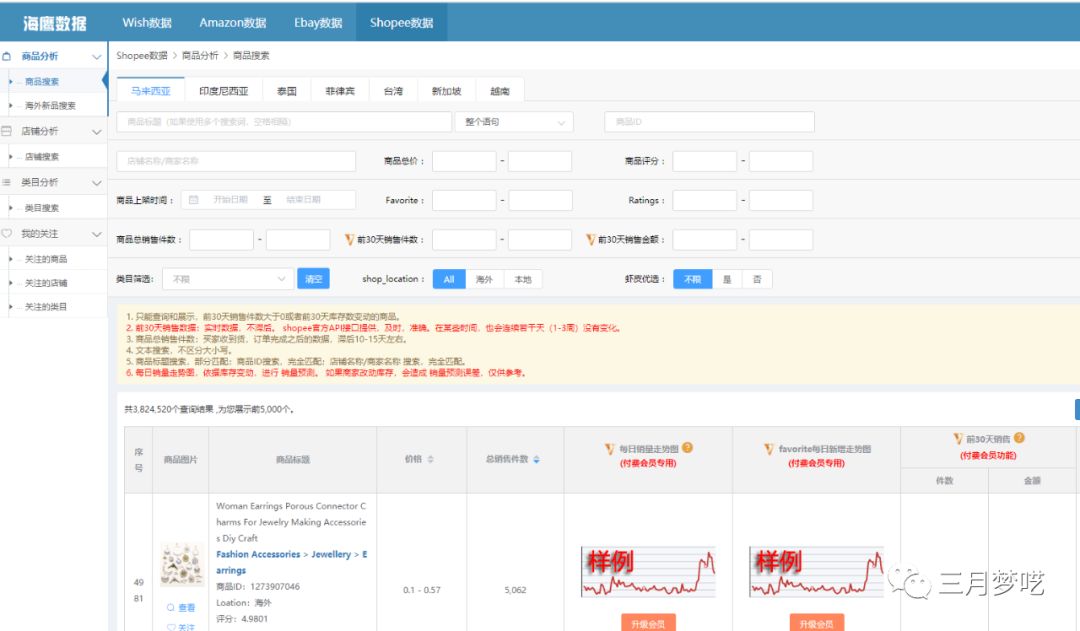Choose 是 for the 虾皮优选 option
This screenshot has height=631, width=1080.
pos(727,279)
